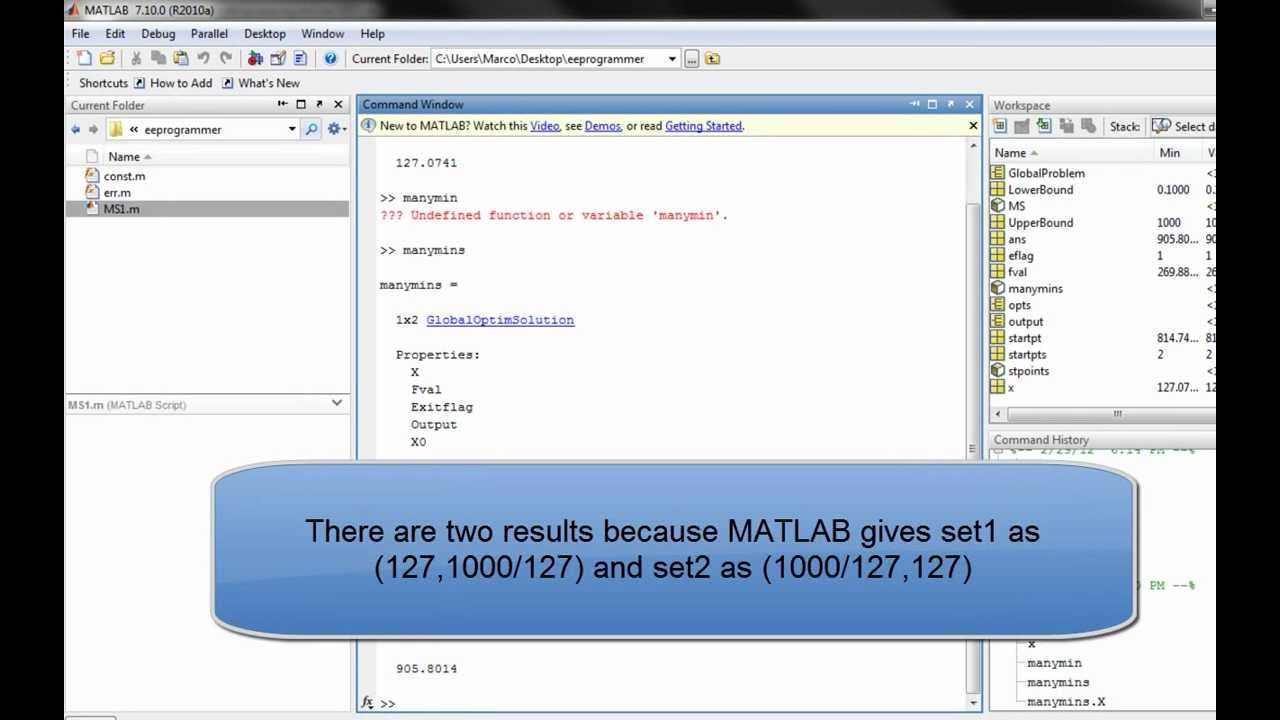Go up one folder level icon
Image resolution: width=1280 pixels, height=720 pixels.
tap(712, 59)
